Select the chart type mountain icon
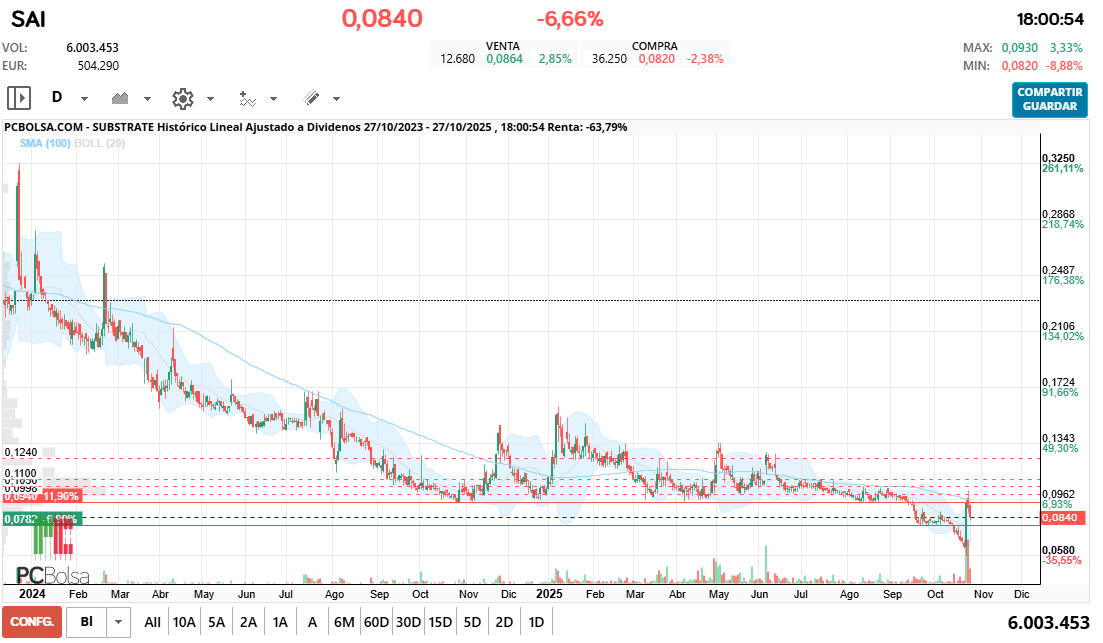 click(x=122, y=98)
